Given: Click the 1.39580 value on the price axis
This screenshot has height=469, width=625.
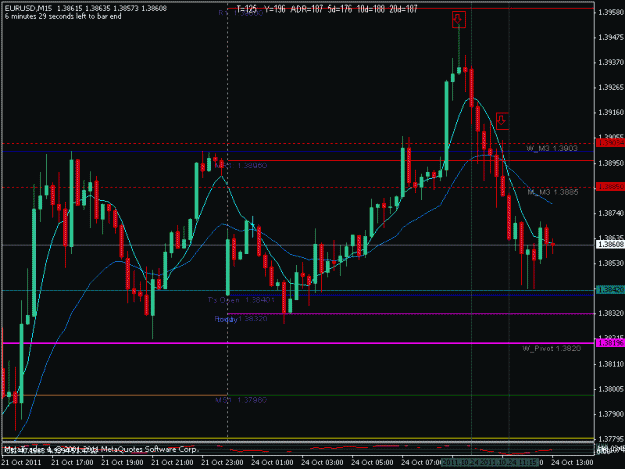Looking at the screenshot, I should click(611, 12).
